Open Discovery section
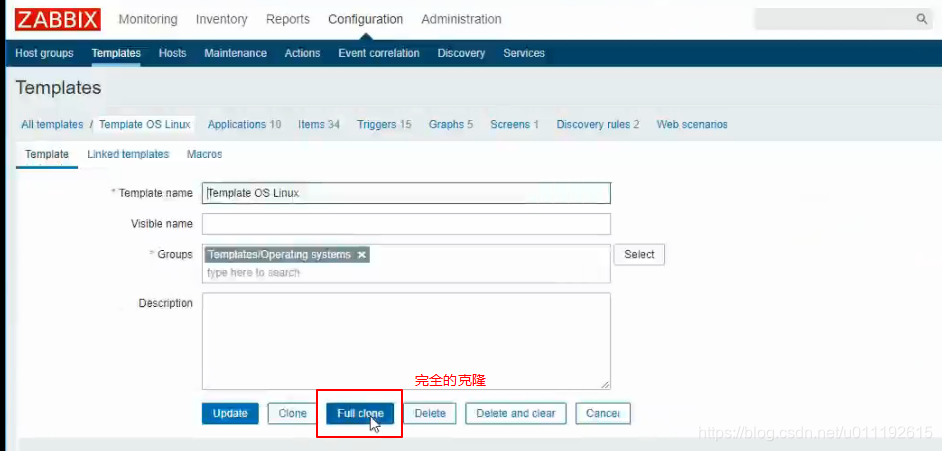The height and width of the screenshot is (451, 942). [x=461, y=53]
